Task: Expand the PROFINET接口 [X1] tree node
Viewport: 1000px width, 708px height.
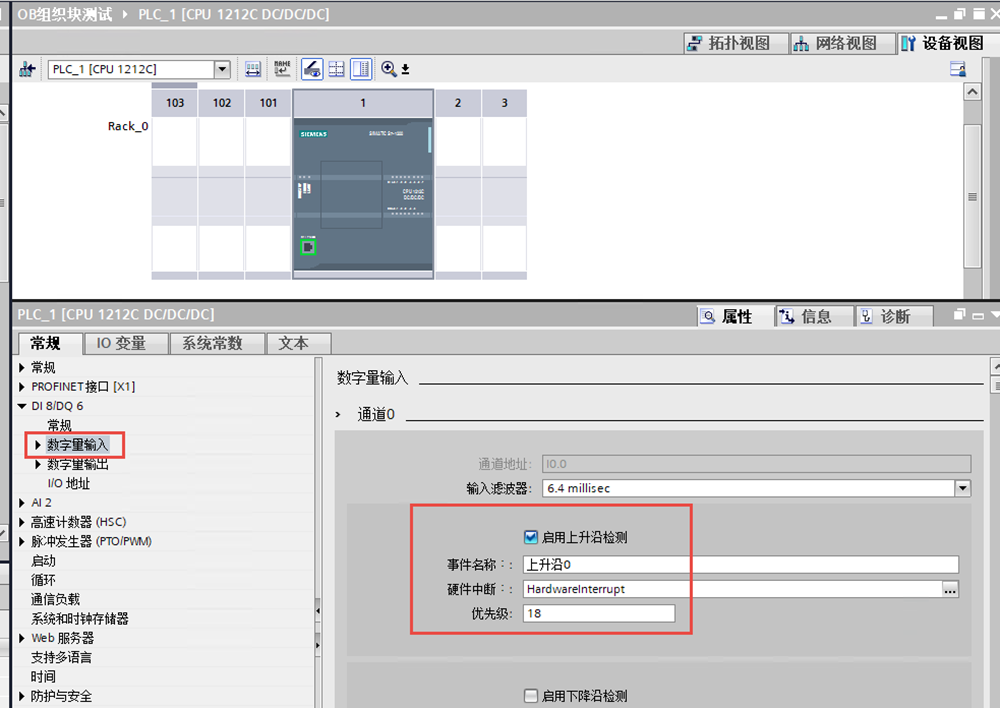Action: 22,387
